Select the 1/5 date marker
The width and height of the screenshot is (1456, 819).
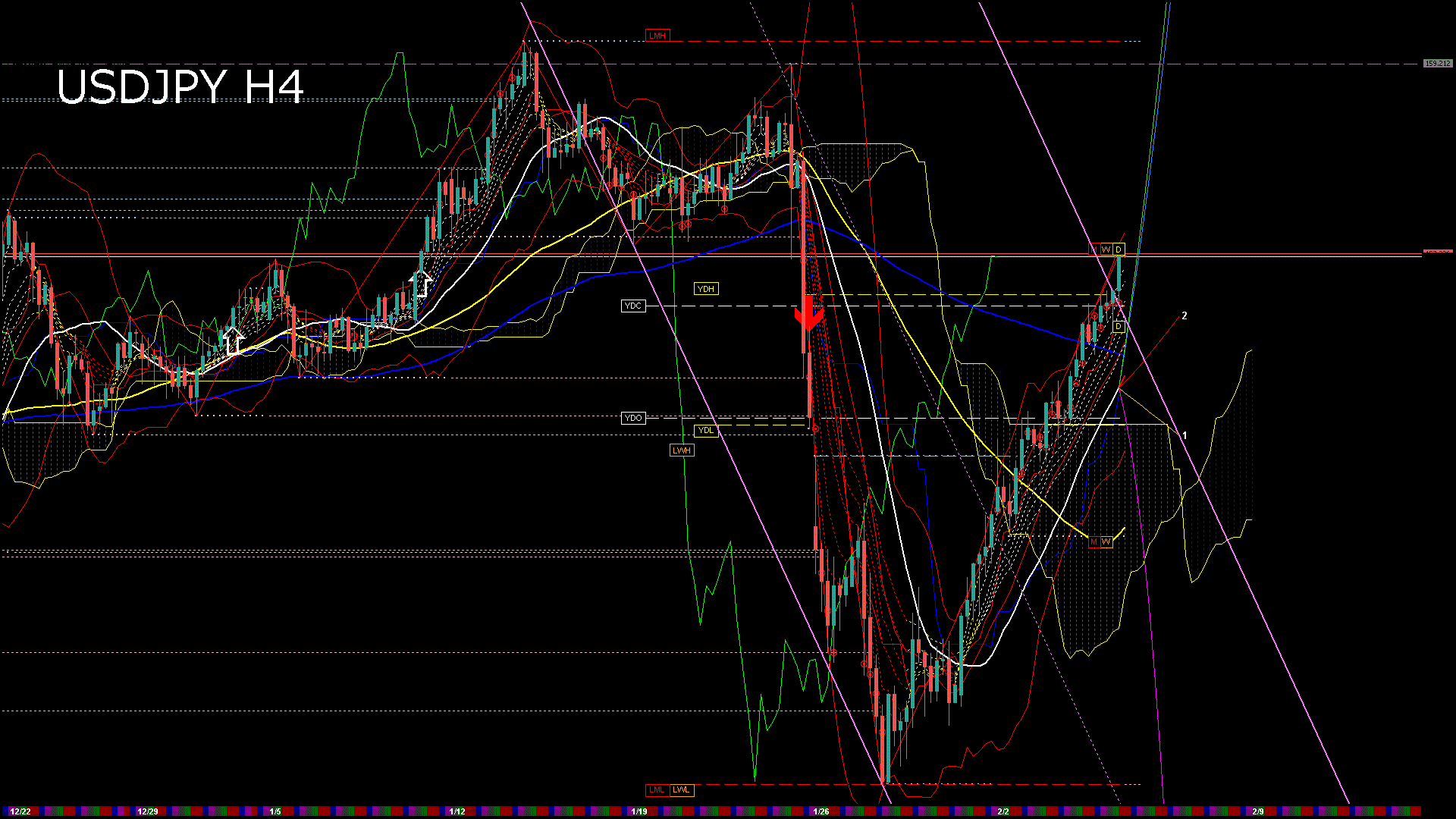275,811
